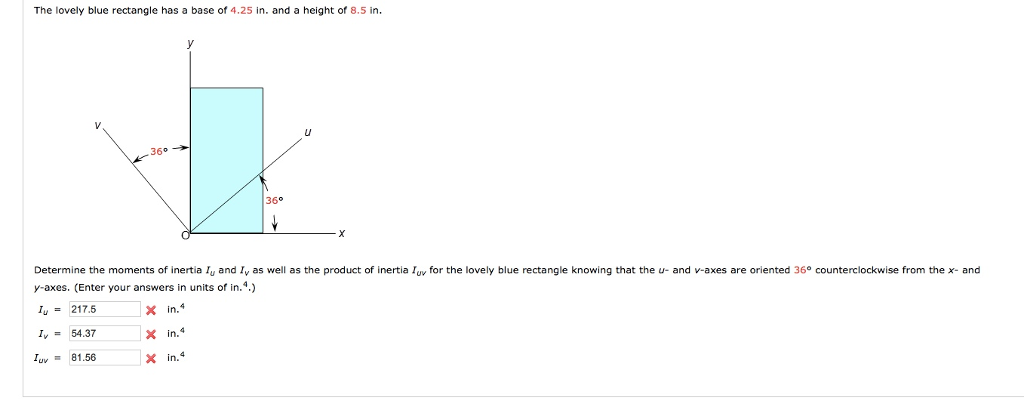This screenshot has height=410, width=1024.
Task: Click the red 36° value in the question text
Action: click(x=804, y=270)
